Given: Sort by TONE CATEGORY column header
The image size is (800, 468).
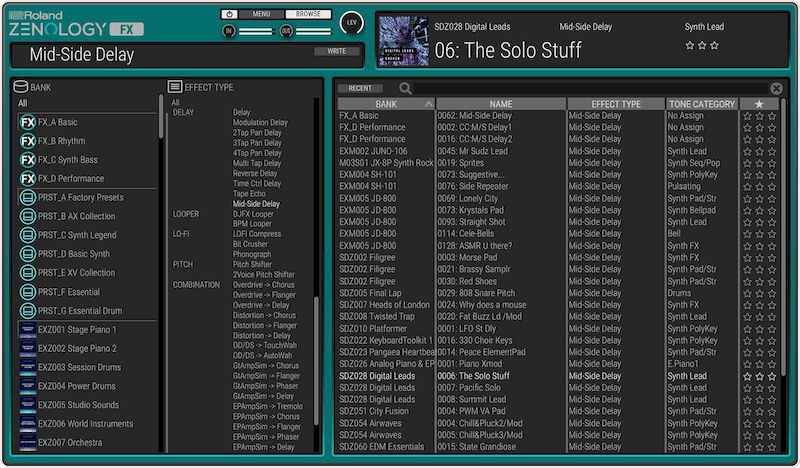Looking at the screenshot, I should tap(702, 104).
